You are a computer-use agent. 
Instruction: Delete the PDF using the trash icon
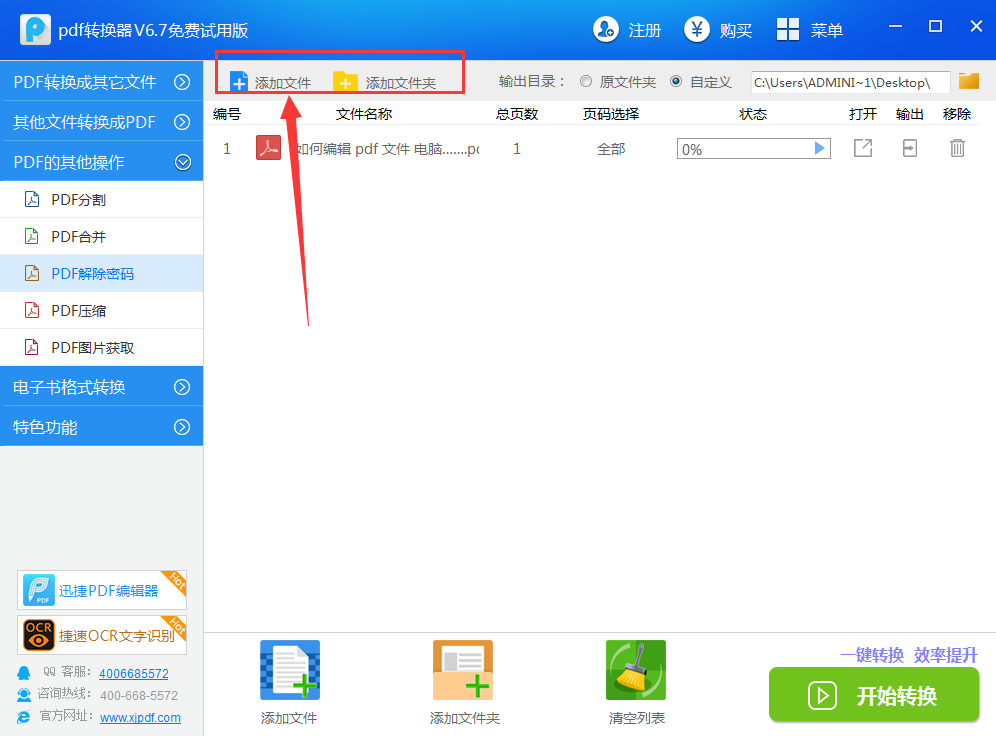coord(957,148)
